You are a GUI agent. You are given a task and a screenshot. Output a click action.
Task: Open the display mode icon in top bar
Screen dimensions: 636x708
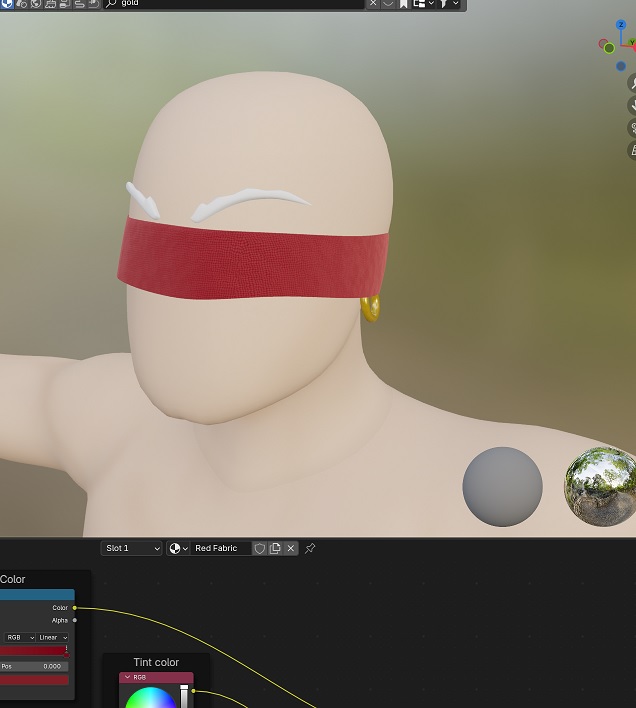[419, 4]
